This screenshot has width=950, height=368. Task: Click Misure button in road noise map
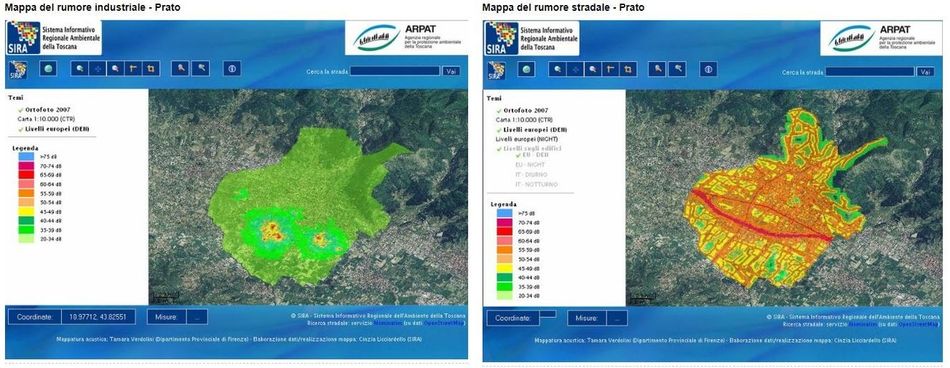click(587, 318)
